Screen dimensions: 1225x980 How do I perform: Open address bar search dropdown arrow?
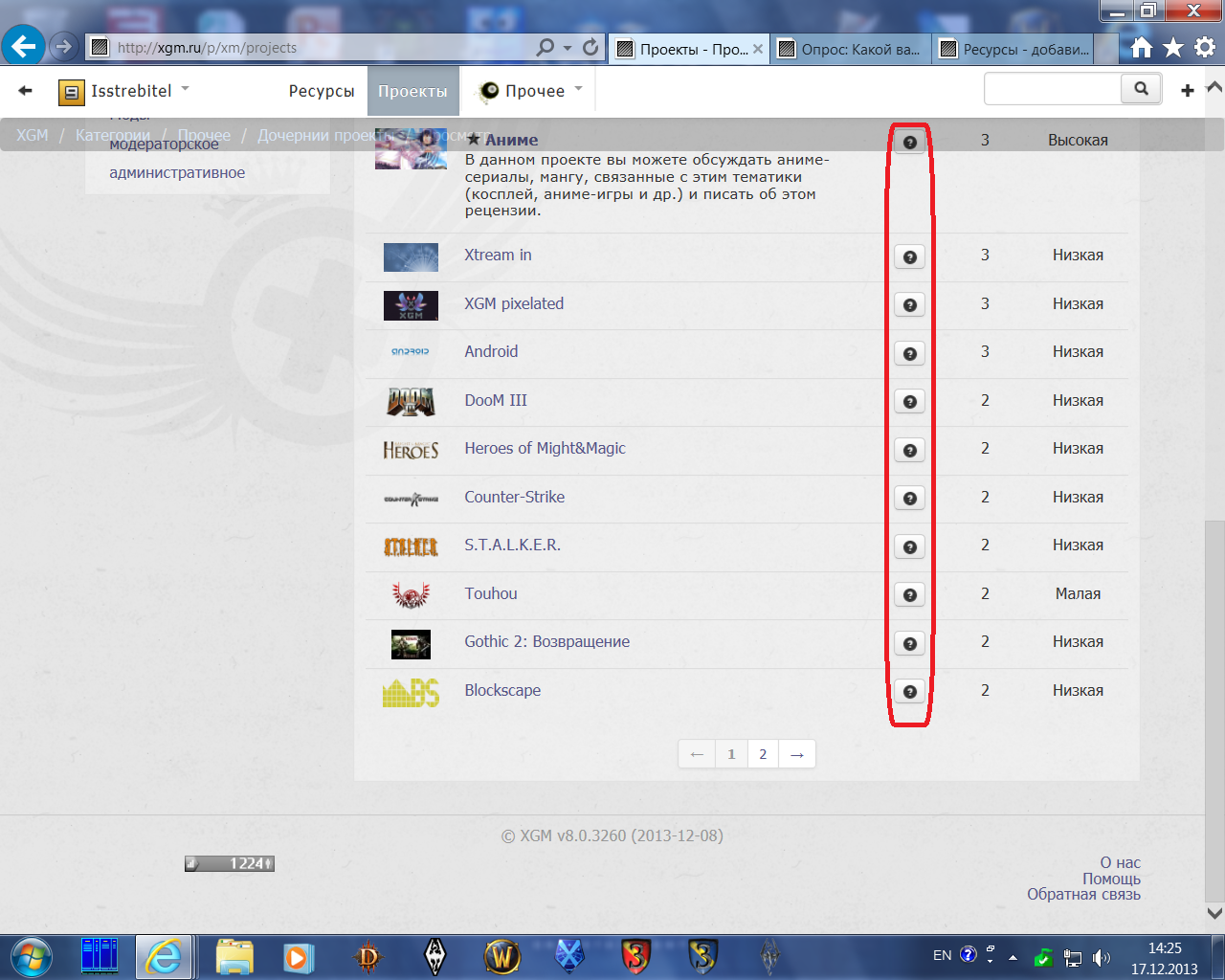click(x=568, y=48)
